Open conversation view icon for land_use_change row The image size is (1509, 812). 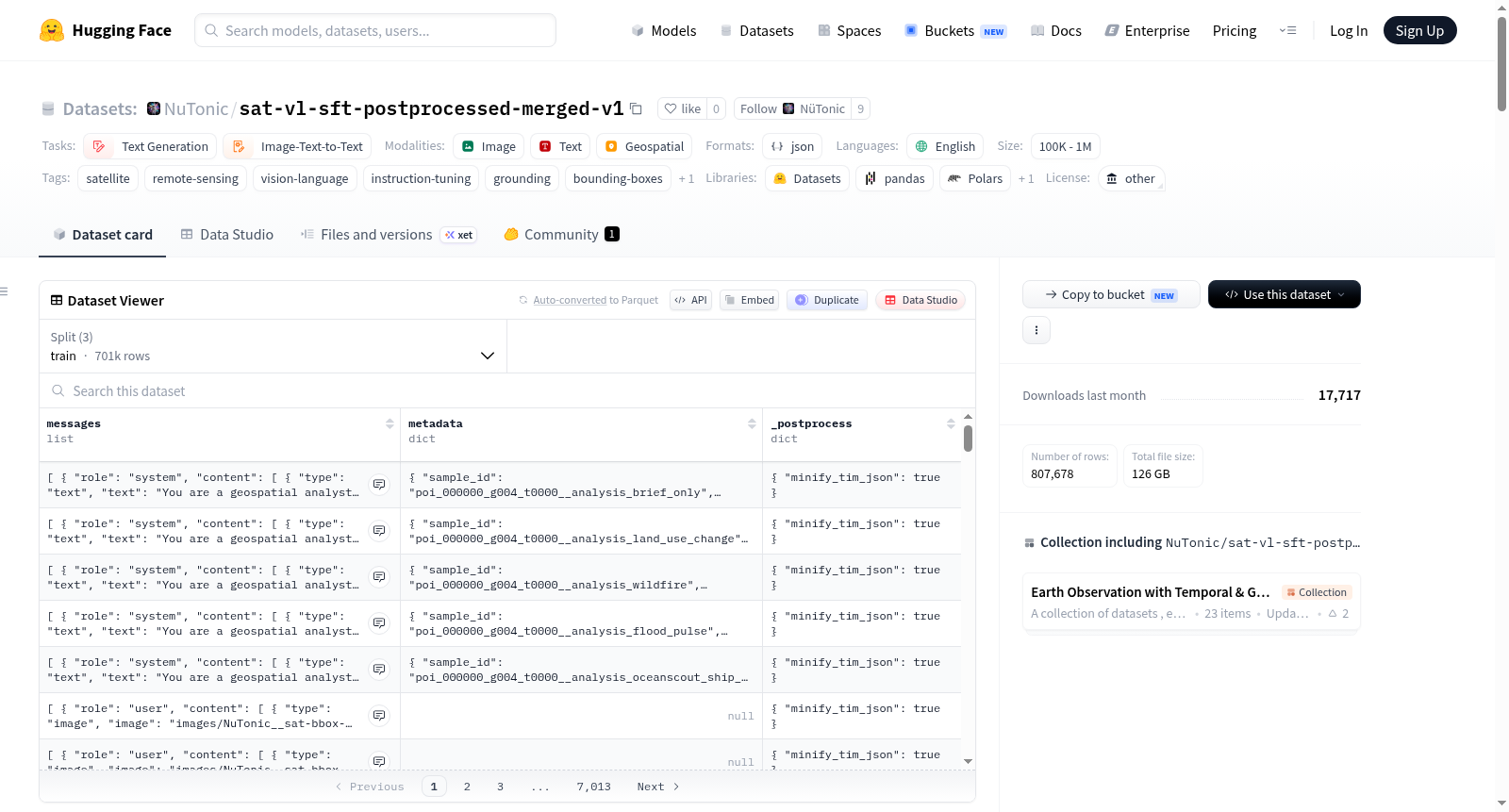pyautogui.click(x=379, y=530)
